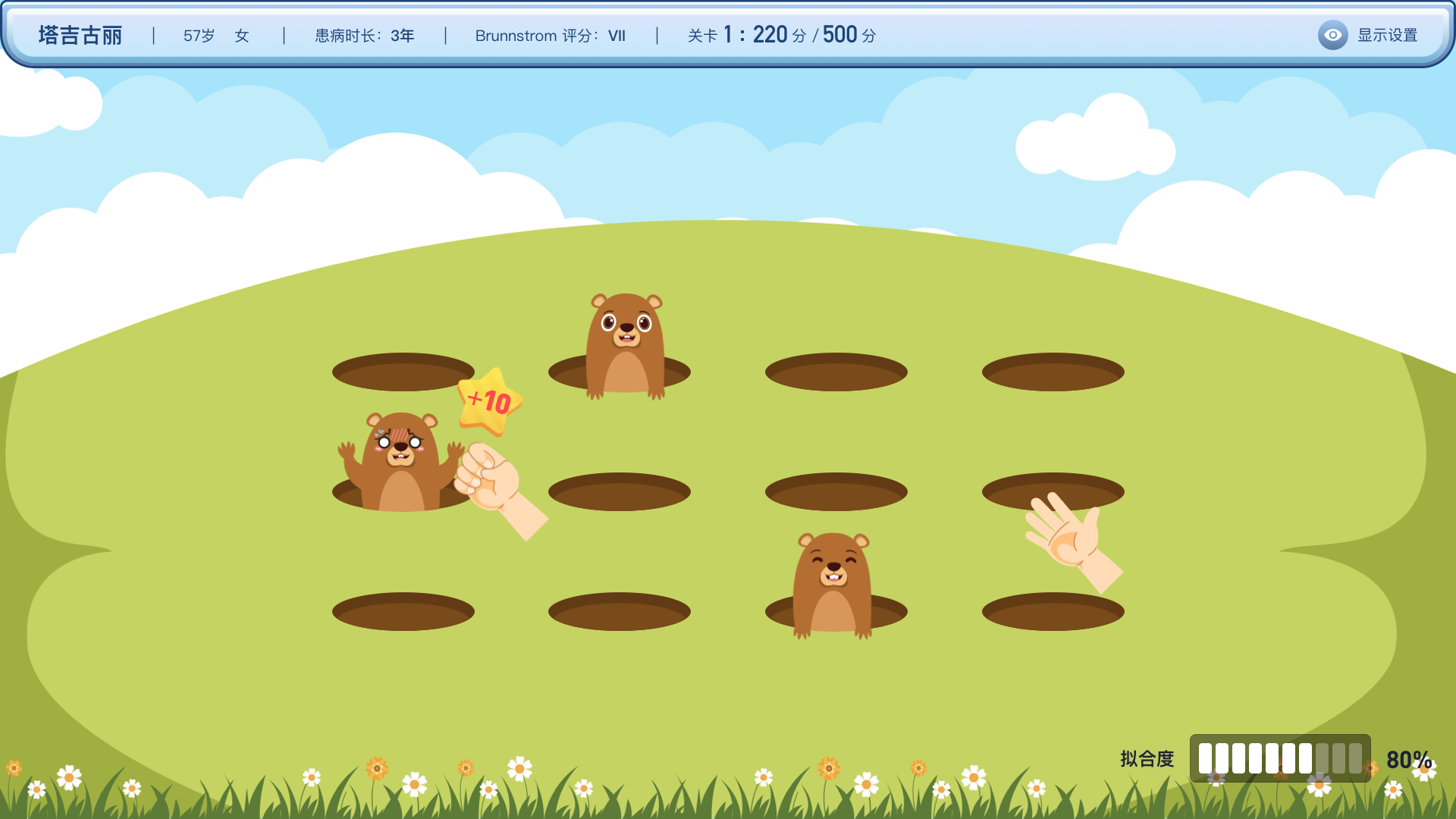
Task: Click the empty hole in bottom-left corner
Action: click(403, 612)
